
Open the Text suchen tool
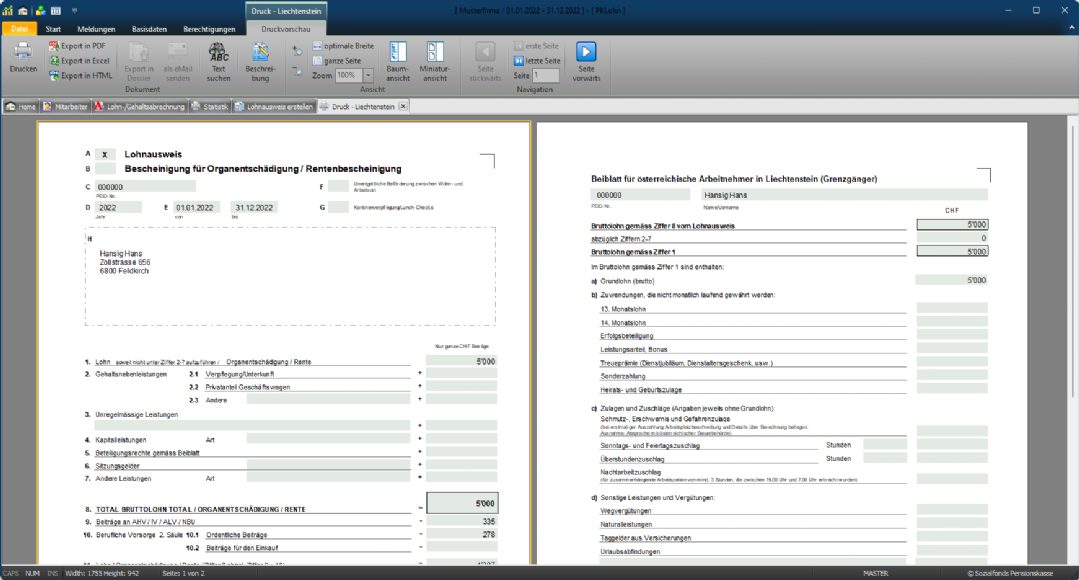(x=218, y=60)
